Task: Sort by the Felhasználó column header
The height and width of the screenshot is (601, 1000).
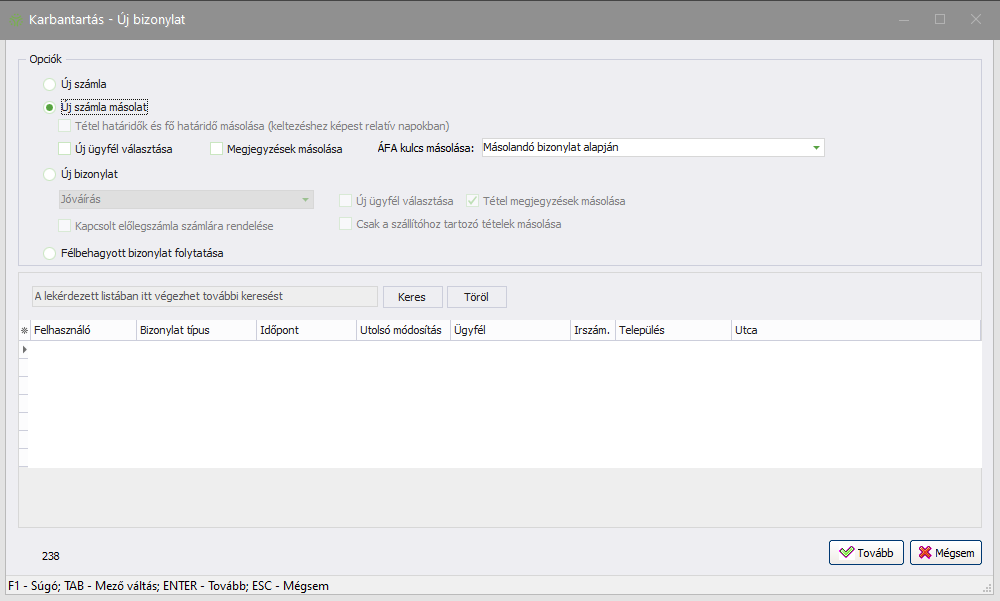Action: click(x=83, y=330)
